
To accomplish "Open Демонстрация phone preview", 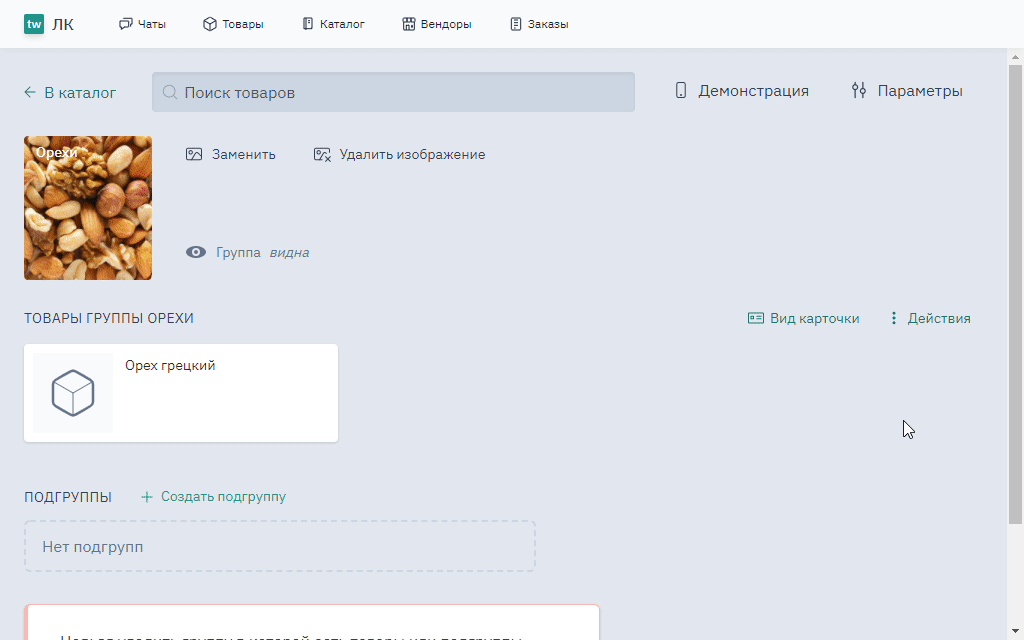I will [x=741, y=91].
